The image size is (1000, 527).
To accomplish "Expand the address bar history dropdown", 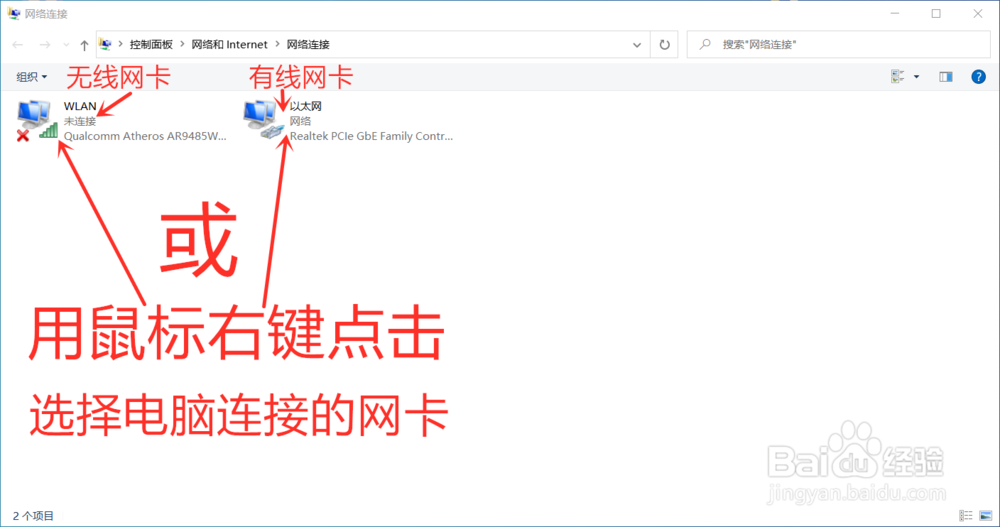I will 636,45.
